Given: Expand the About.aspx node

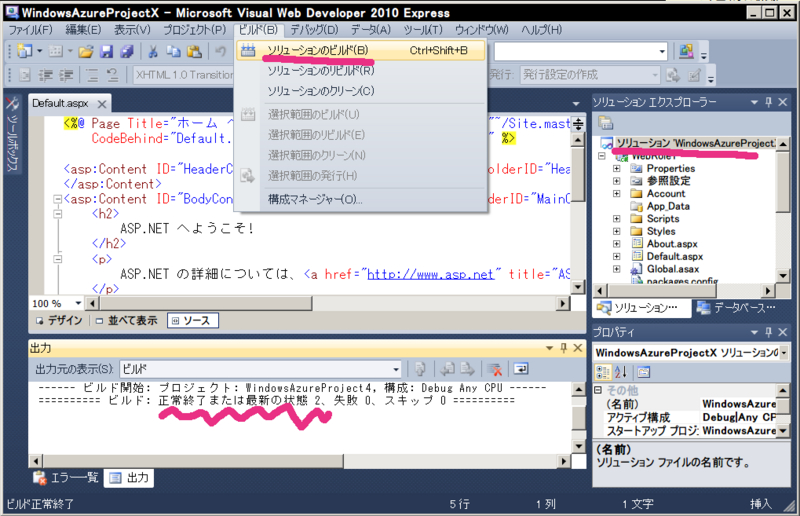Looking at the screenshot, I should [617, 244].
